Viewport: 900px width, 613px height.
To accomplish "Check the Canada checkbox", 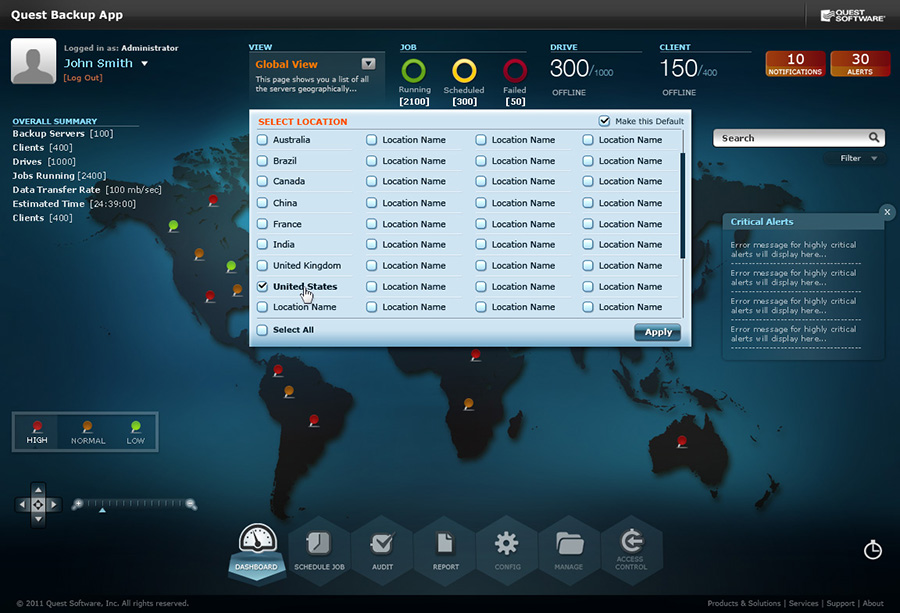I will (262, 181).
